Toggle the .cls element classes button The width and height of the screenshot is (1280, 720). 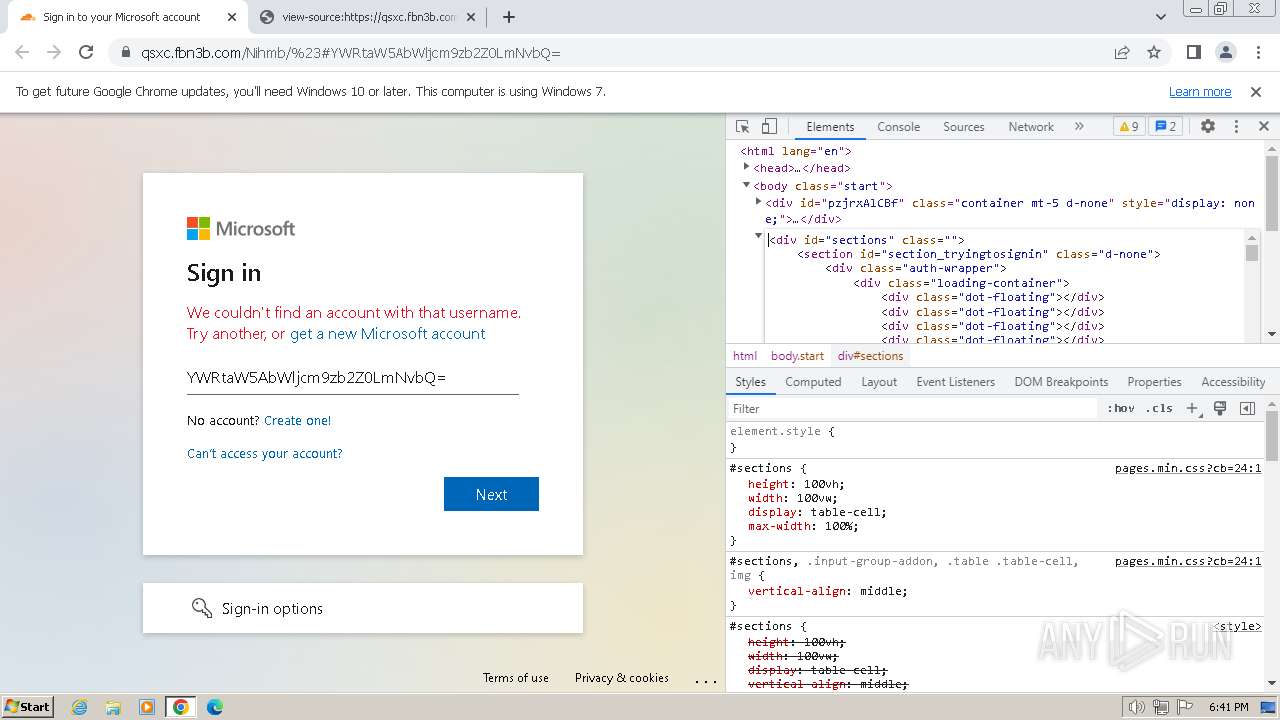[x=1160, y=408]
